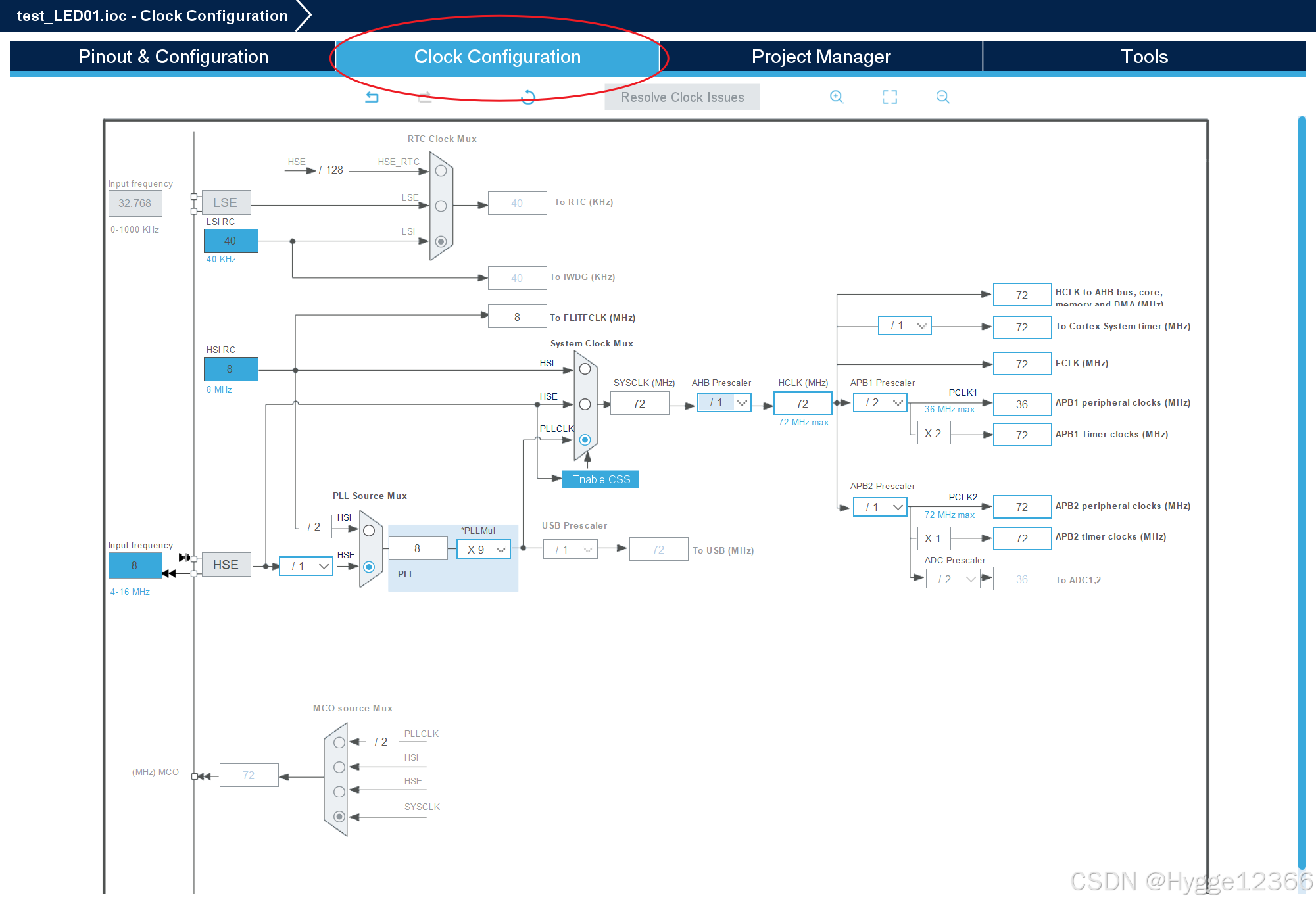Click the Resolve Clock Issues button
The height and width of the screenshot is (904, 1316).
[x=682, y=97]
